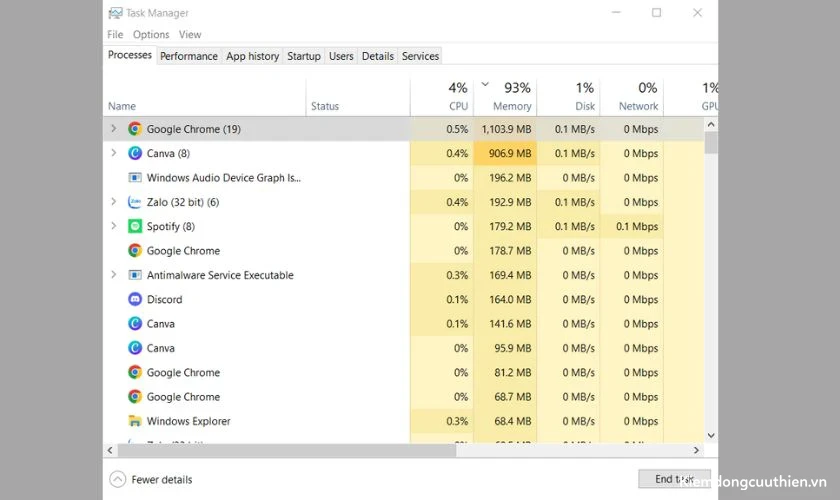Click the 169.4 MB memory cell

(505, 275)
